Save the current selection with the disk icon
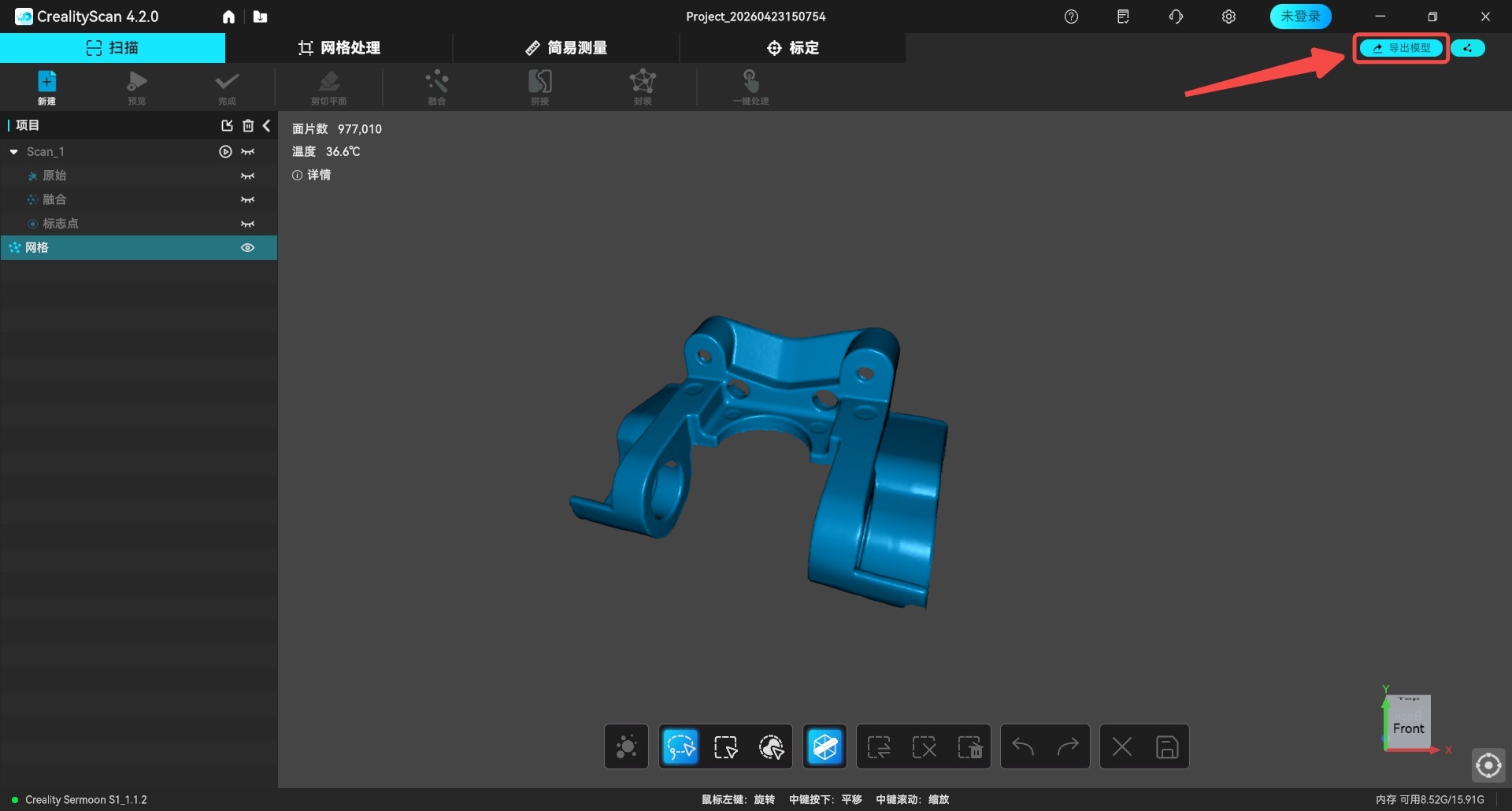Viewport: 1512px width, 811px height. coord(1166,746)
